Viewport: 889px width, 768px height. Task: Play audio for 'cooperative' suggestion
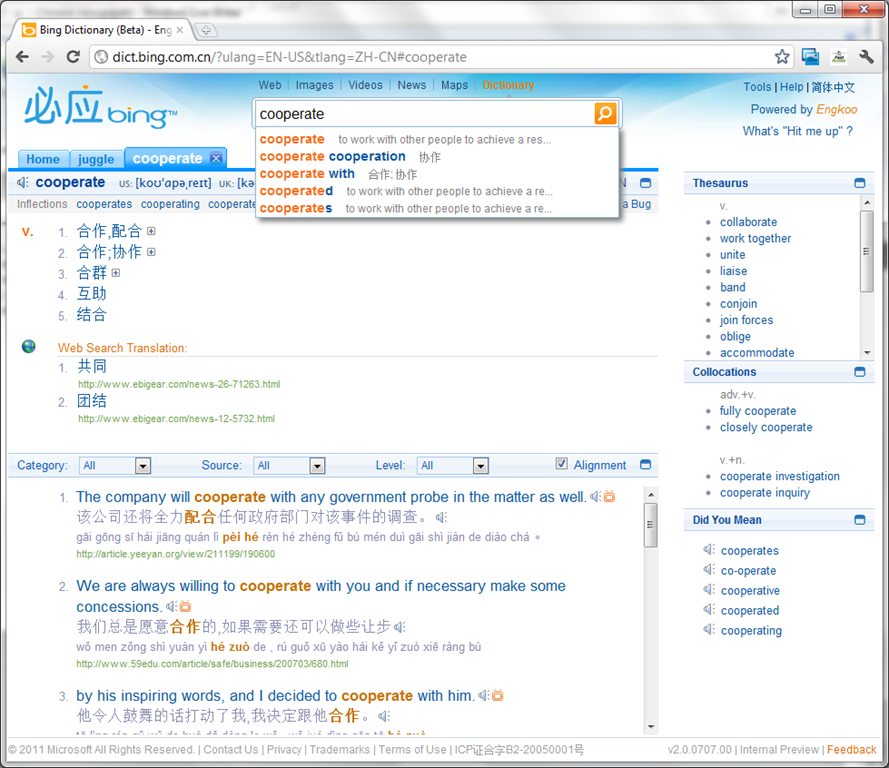[709, 590]
